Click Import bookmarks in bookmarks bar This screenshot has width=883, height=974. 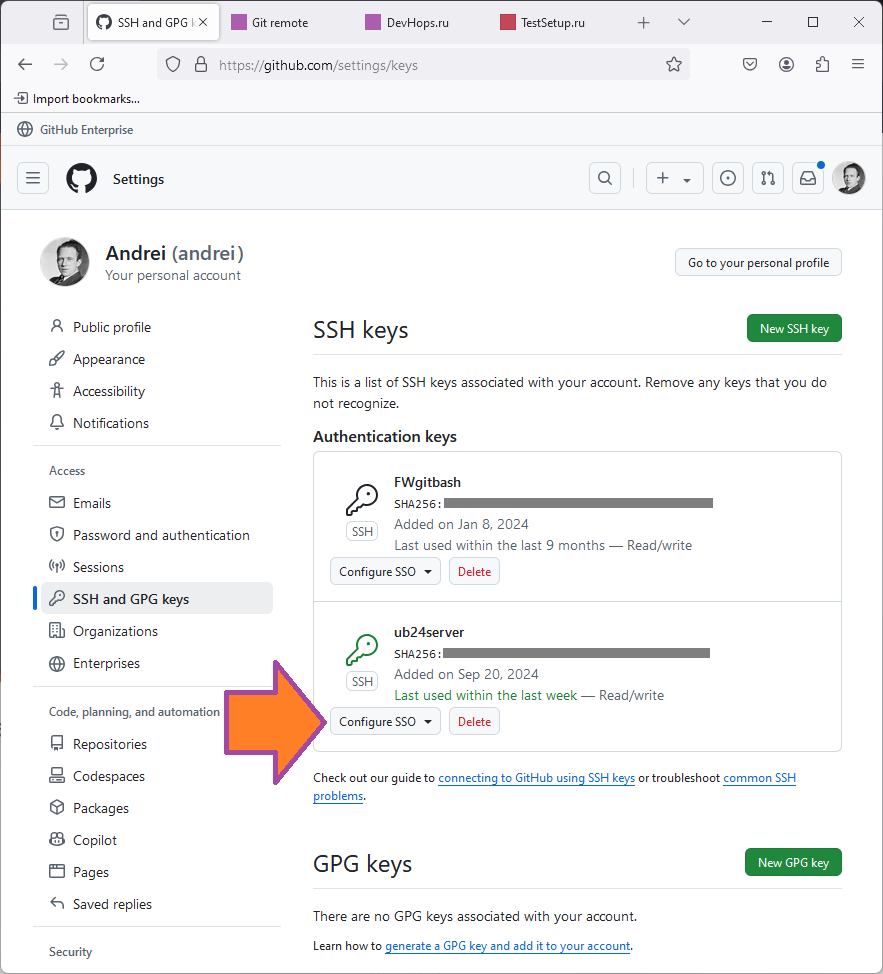click(77, 99)
